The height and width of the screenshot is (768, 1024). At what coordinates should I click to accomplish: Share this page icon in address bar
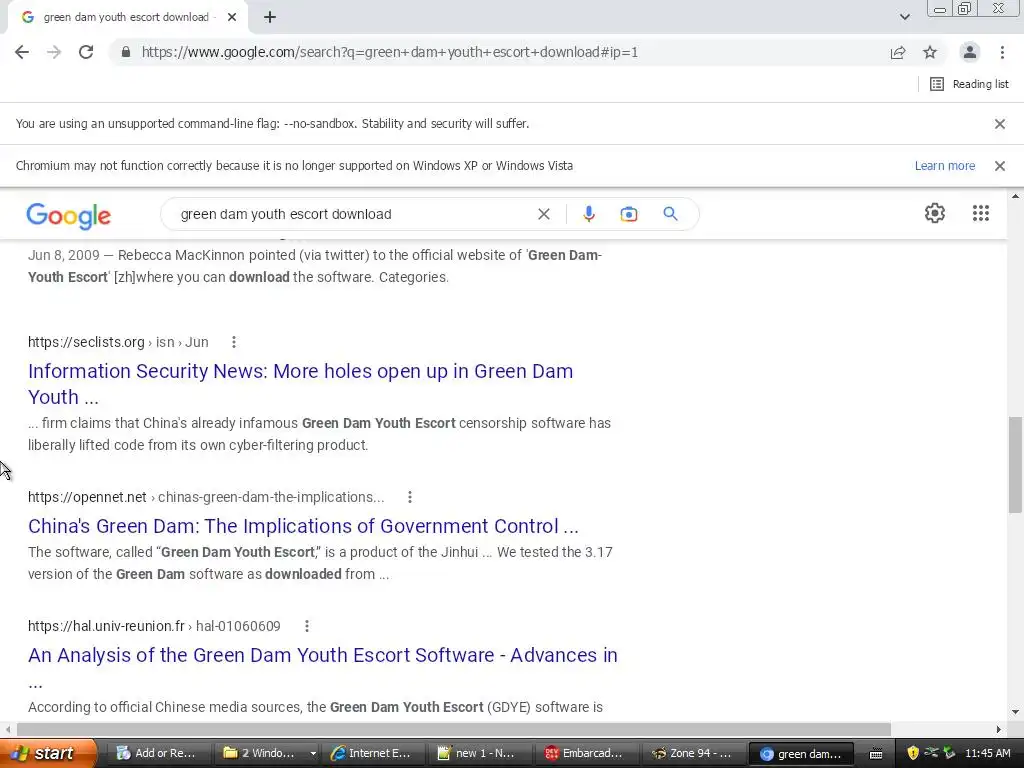(898, 52)
